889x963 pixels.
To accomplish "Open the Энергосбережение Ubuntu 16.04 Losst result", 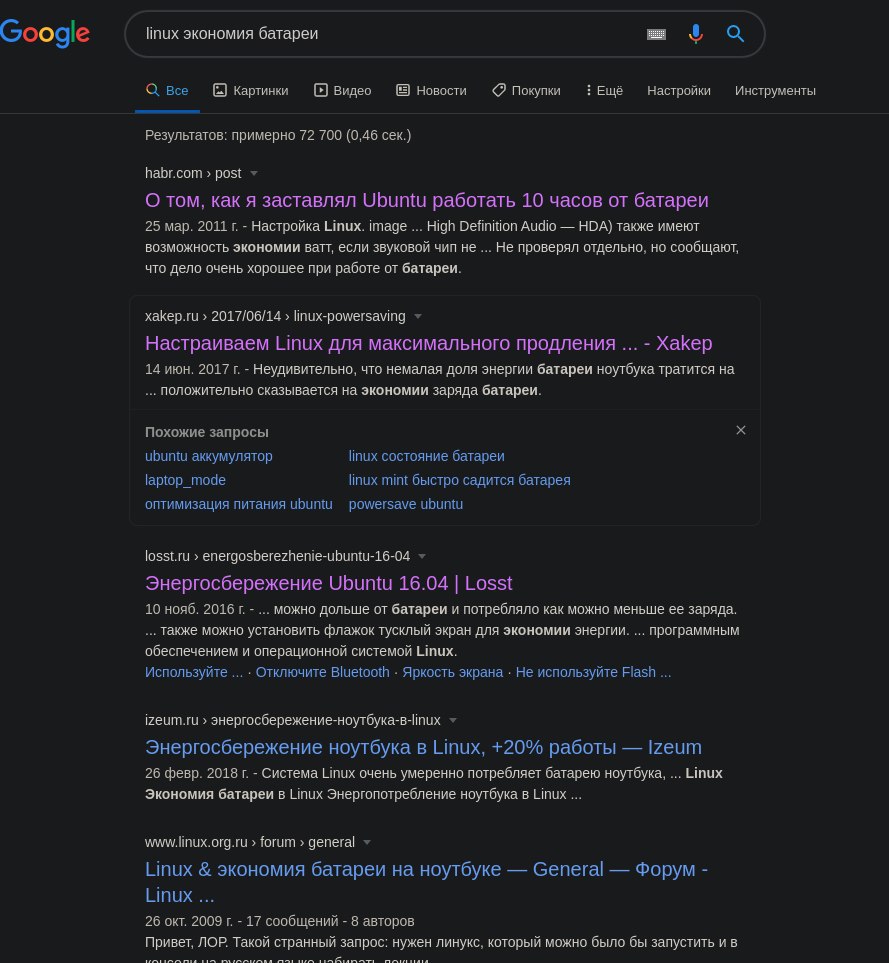I will (x=328, y=583).
